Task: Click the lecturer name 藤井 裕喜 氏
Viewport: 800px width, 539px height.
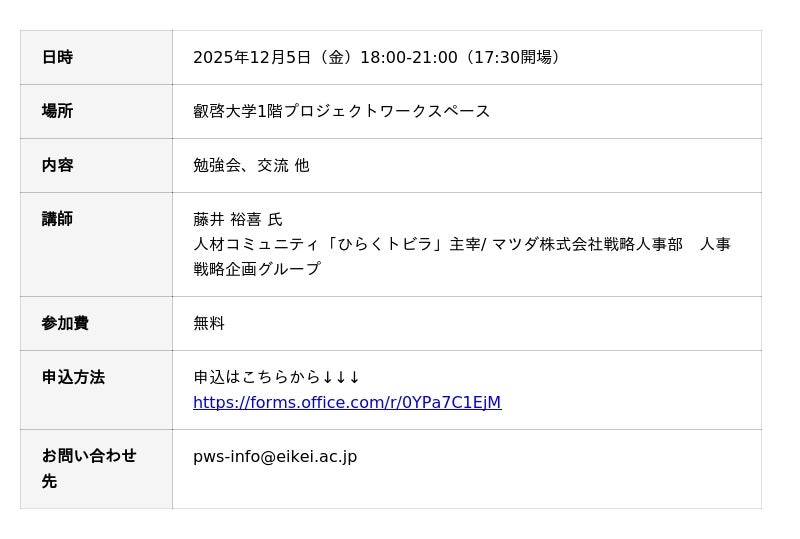Action: coord(238,219)
